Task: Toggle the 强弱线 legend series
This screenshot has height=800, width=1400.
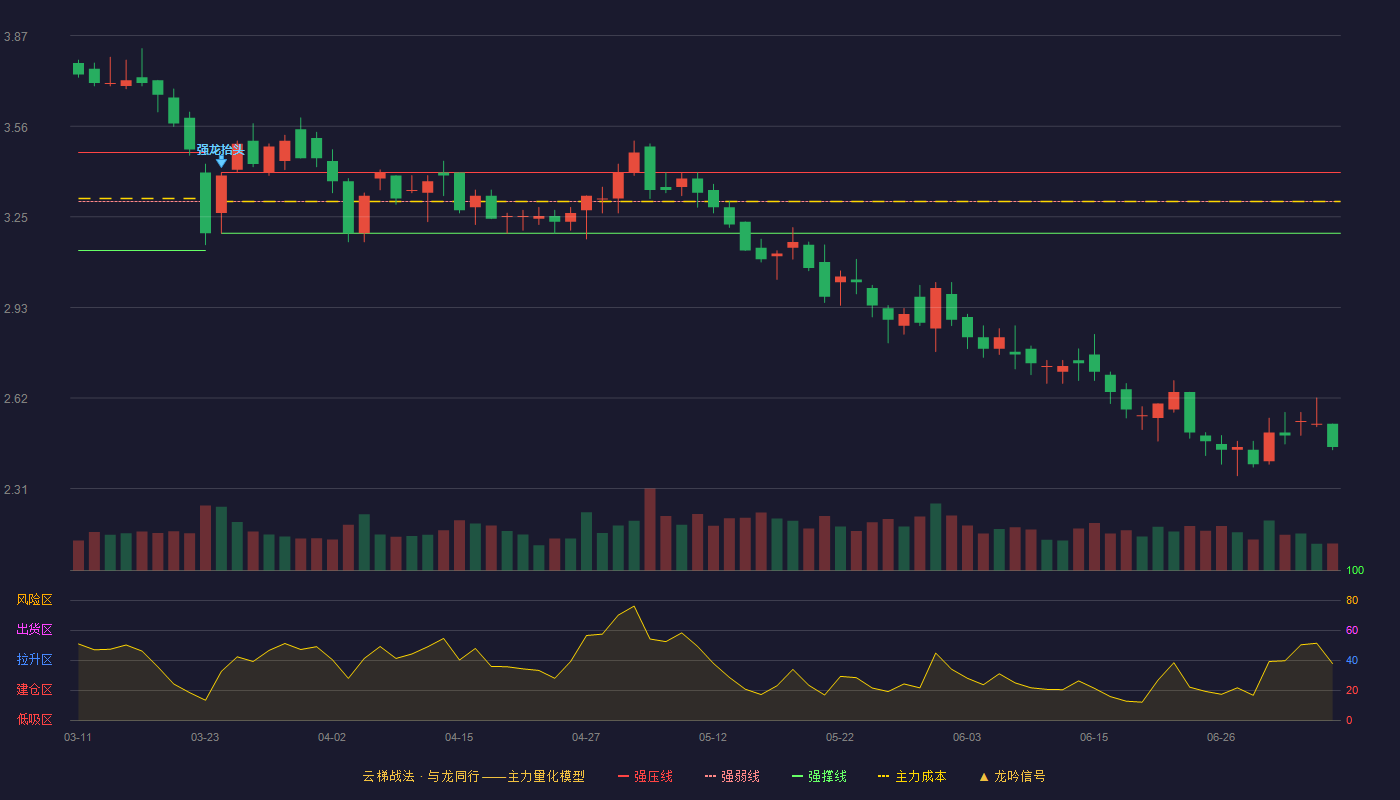Action: [x=732, y=776]
